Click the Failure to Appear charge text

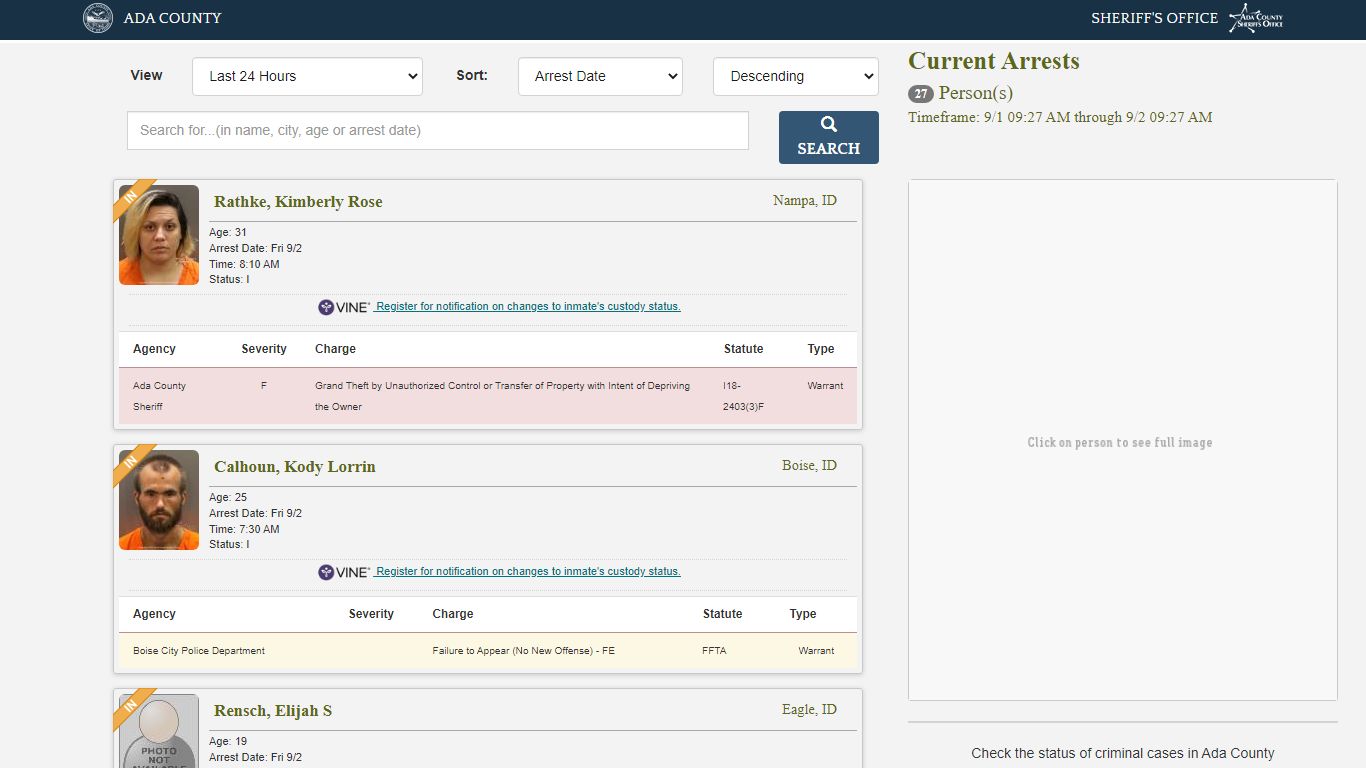click(x=524, y=651)
